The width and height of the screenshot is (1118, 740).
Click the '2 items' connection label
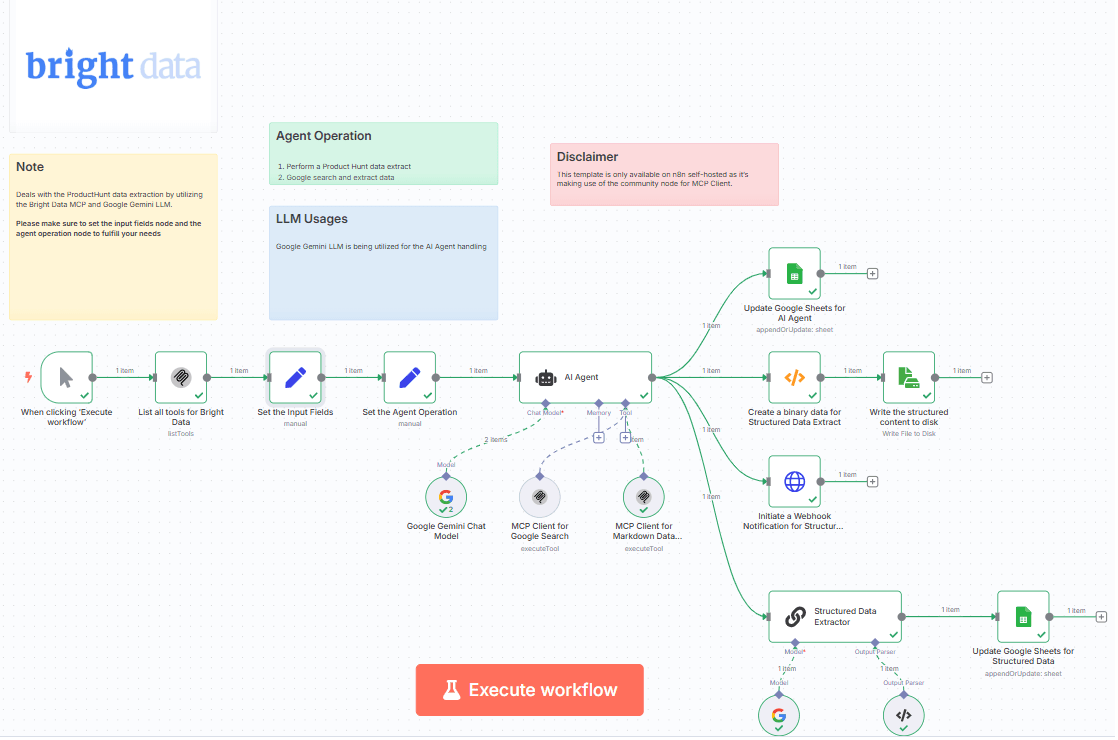496,440
